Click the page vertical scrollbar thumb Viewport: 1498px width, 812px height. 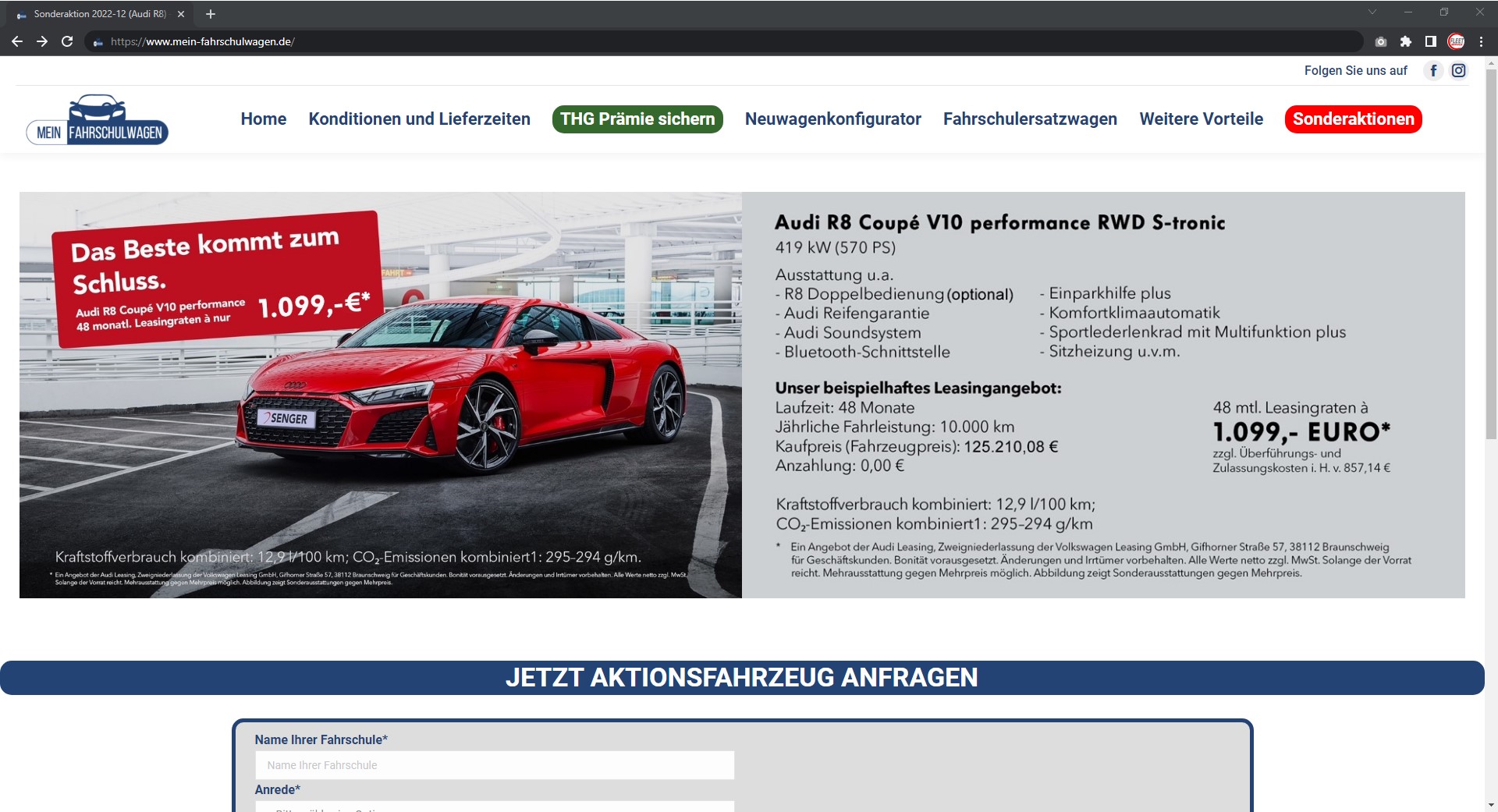pos(1491,254)
